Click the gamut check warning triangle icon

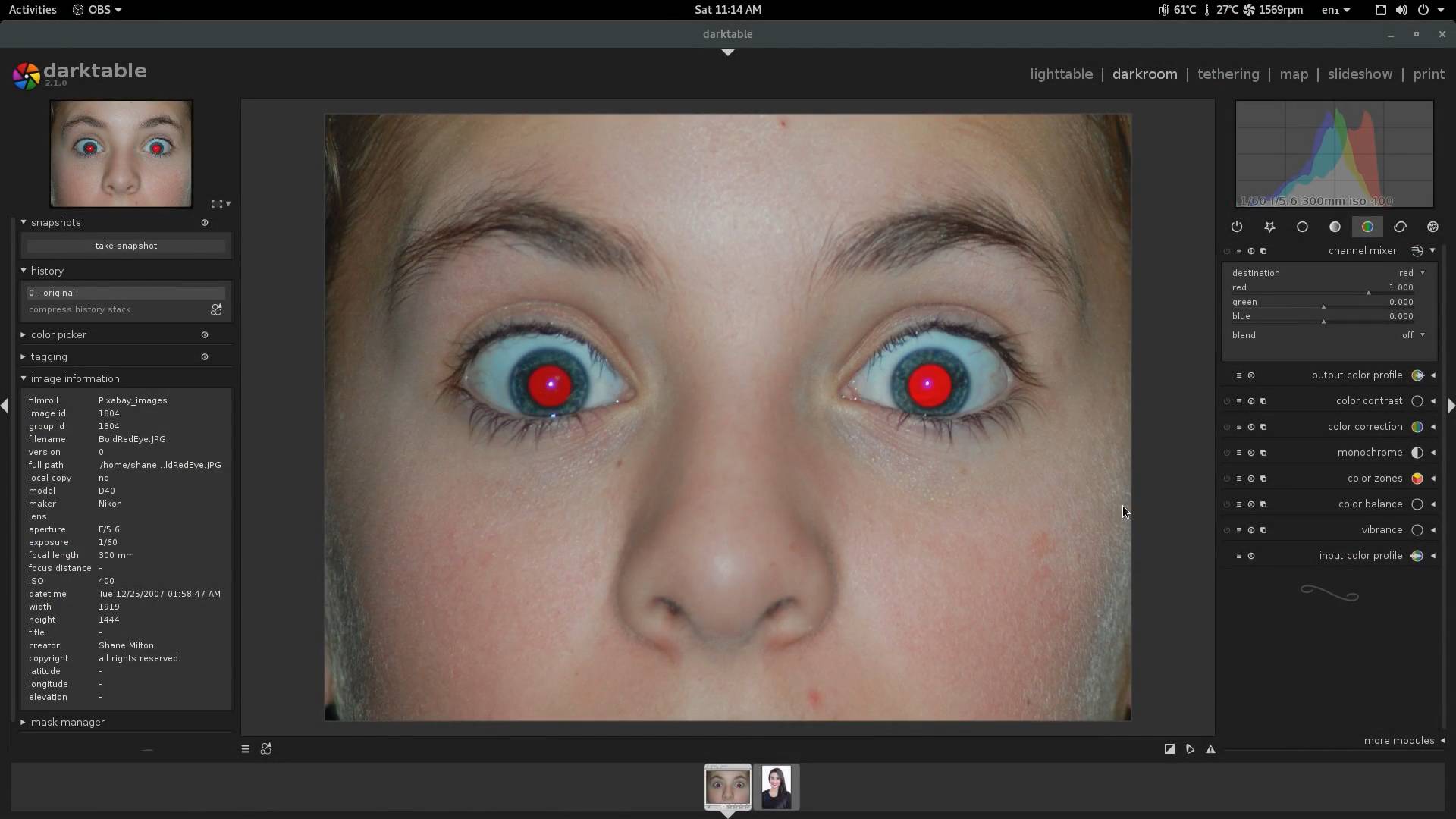pos(1210,749)
